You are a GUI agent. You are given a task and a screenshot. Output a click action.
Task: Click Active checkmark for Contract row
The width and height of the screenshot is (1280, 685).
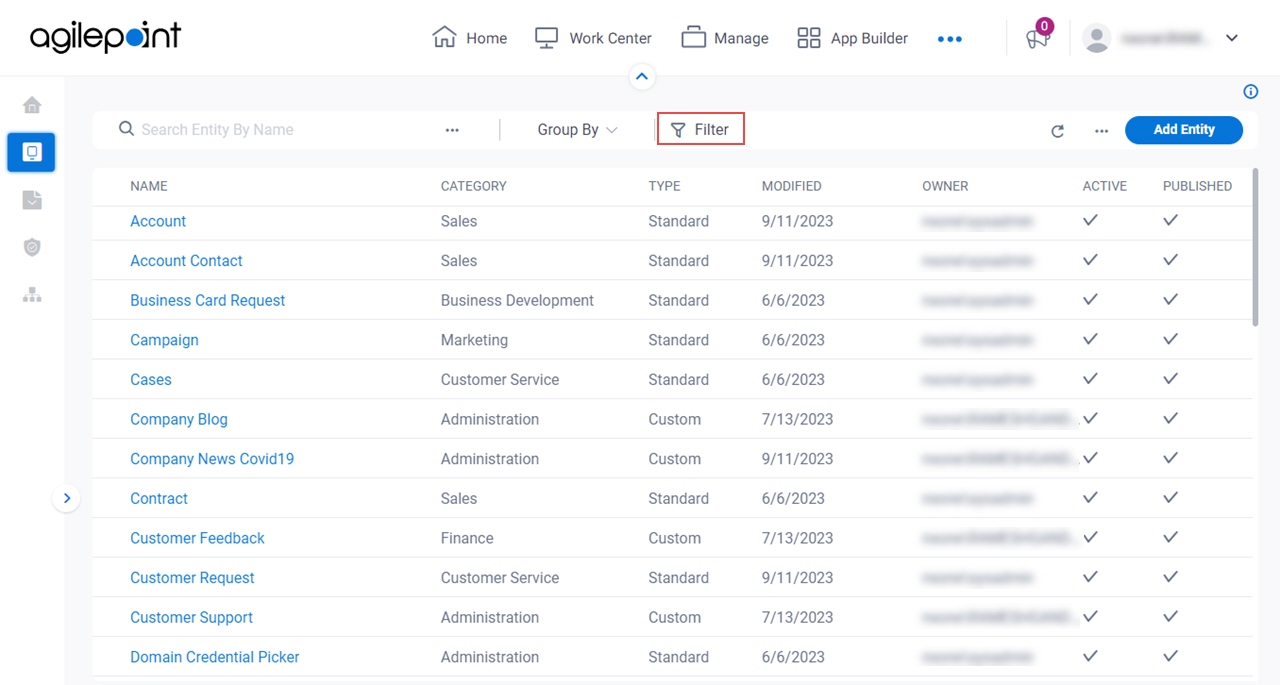[x=1091, y=497]
